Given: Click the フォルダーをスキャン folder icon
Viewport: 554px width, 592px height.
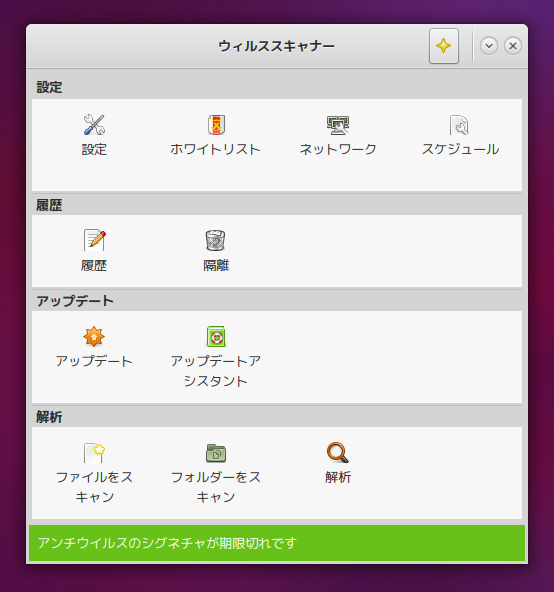Looking at the screenshot, I should point(216,452).
